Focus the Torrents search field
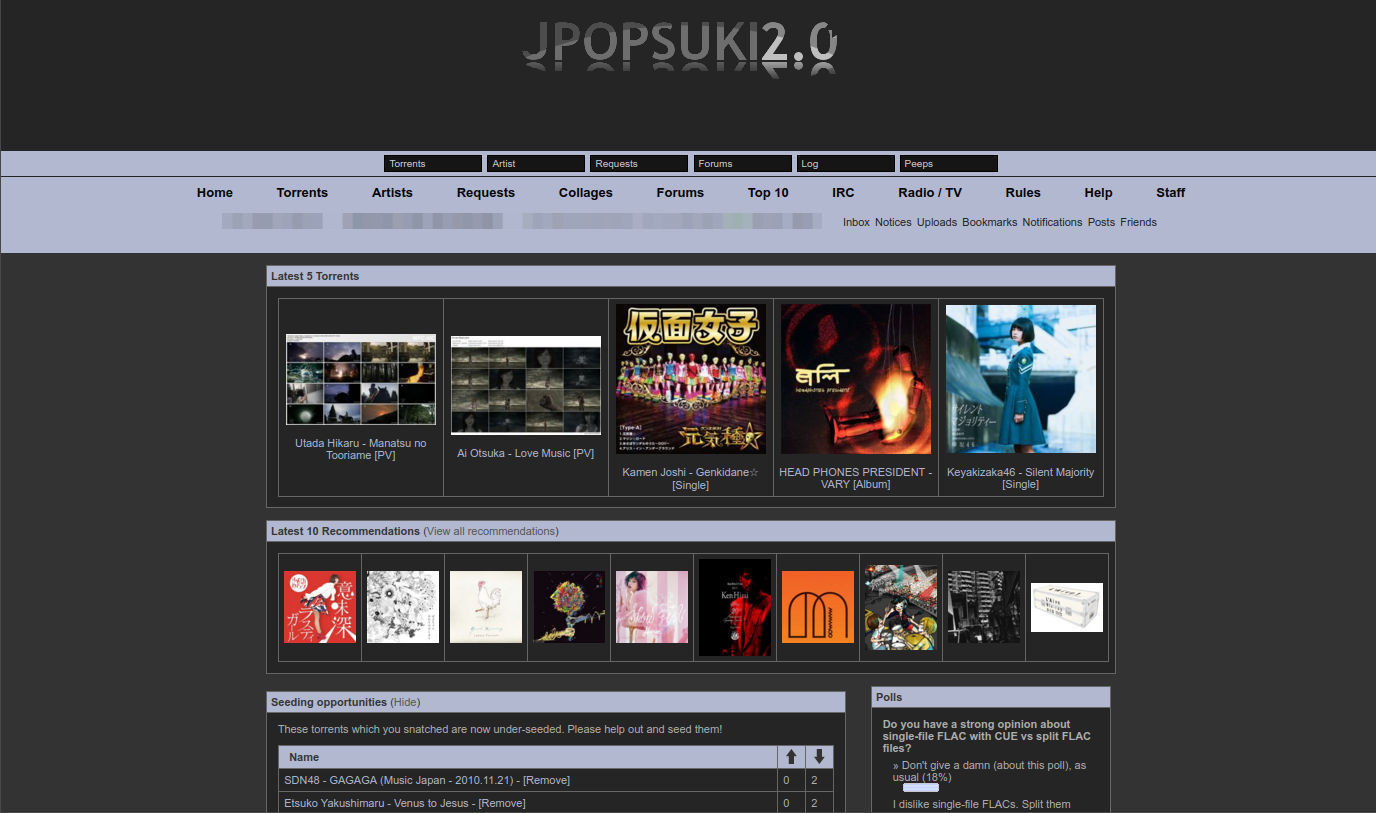Viewport: 1376px width, 813px height. coord(433,164)
